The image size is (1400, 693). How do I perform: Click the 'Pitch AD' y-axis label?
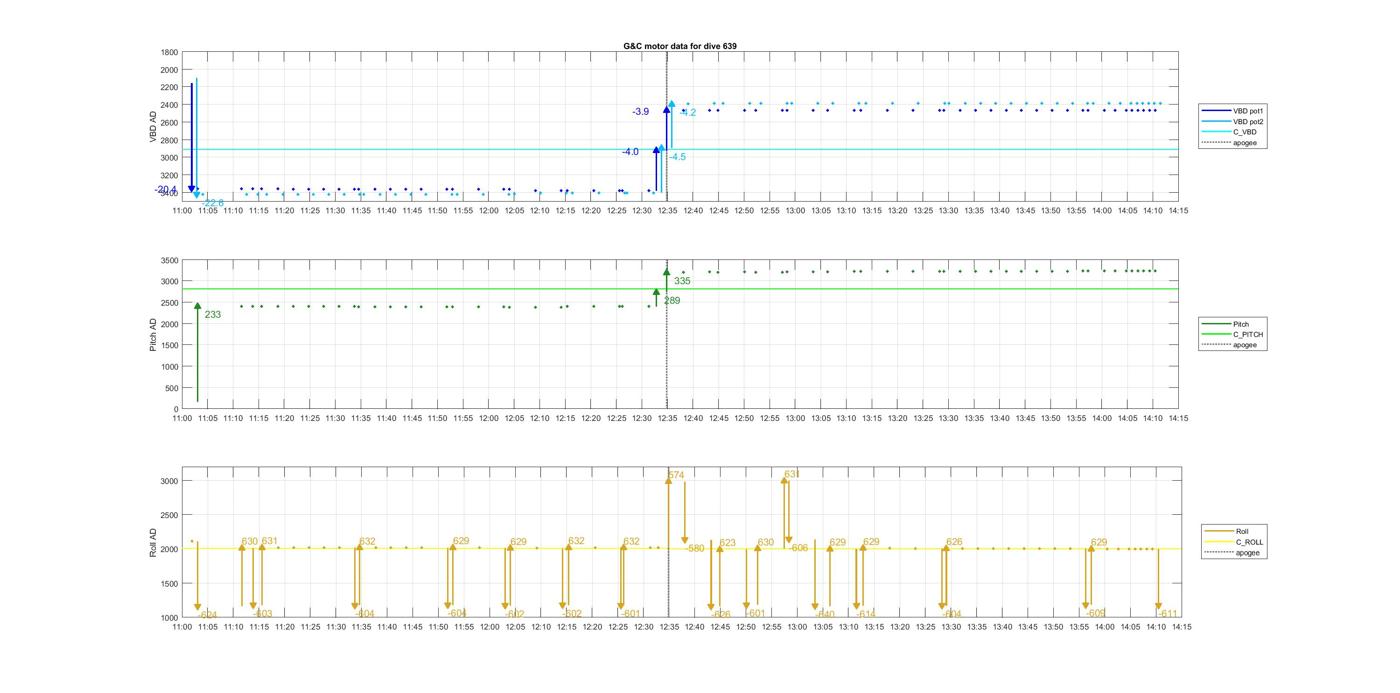point(154,334)
